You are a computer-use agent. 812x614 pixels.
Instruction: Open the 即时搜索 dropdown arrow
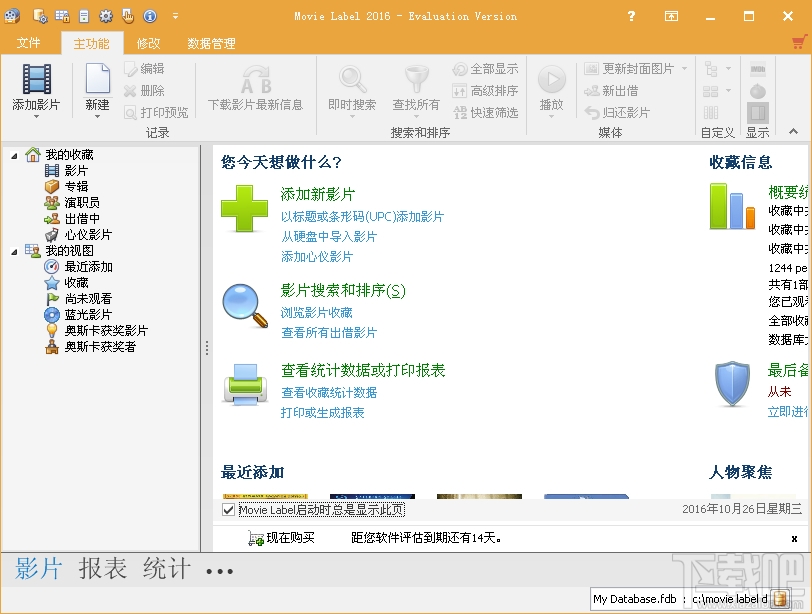(352, 117)
